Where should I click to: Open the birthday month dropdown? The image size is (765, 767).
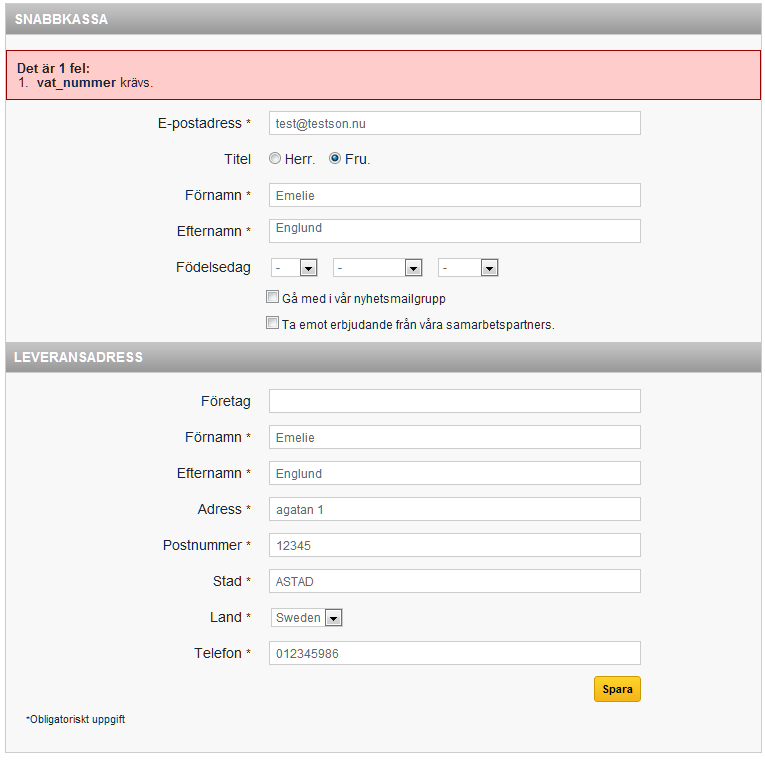[378, 268]
